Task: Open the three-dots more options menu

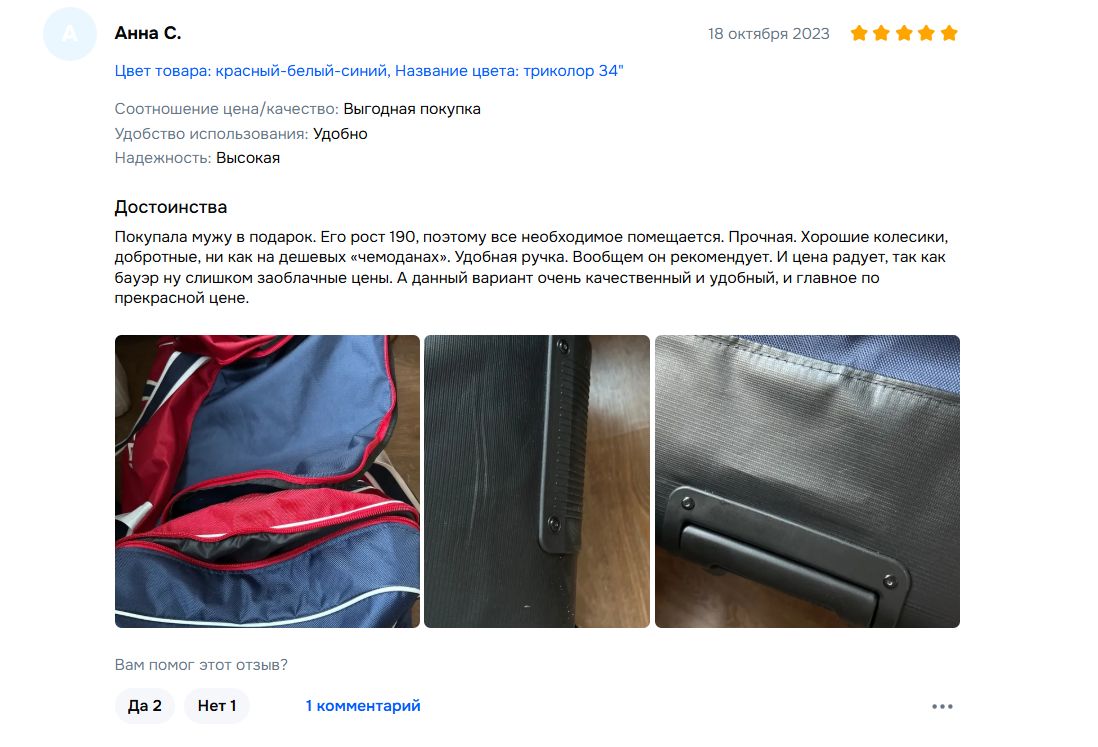Action: (942, 706)
